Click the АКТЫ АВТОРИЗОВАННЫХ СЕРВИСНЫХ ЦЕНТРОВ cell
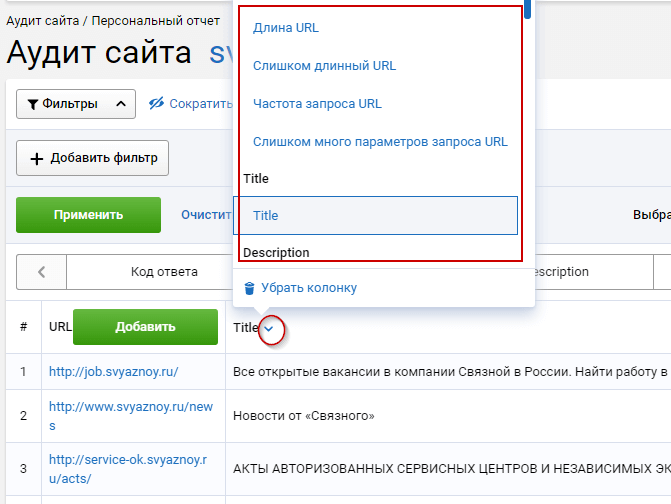Screen dimensions: 671x504 pyautogui.click(x=448, y=469)
